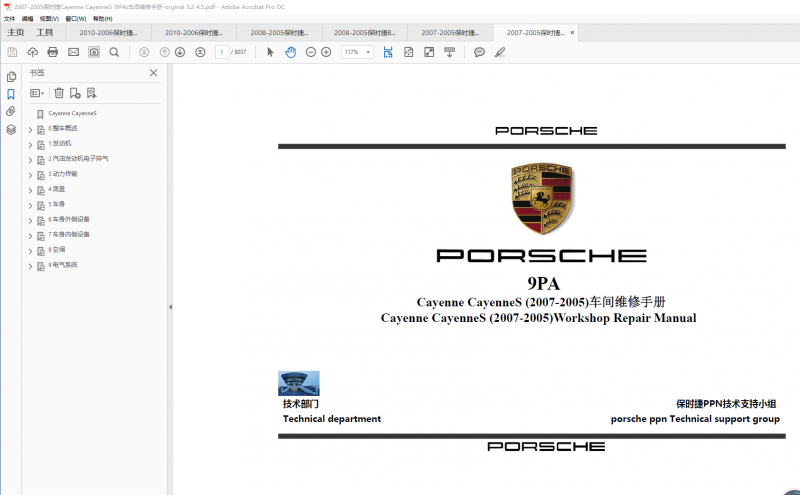Activate the Hand pan tool
Screen dimensions: 800x495
click(290, 52)
